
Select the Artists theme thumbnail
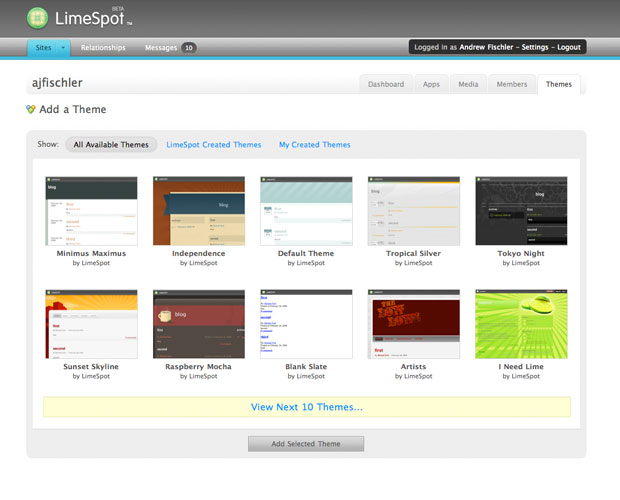pos(414,324)
